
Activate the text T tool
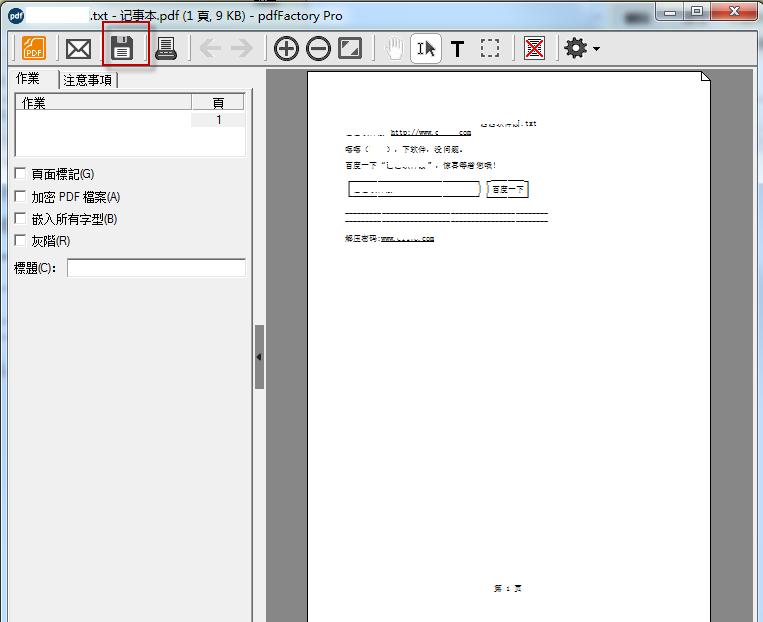point(458,48)
